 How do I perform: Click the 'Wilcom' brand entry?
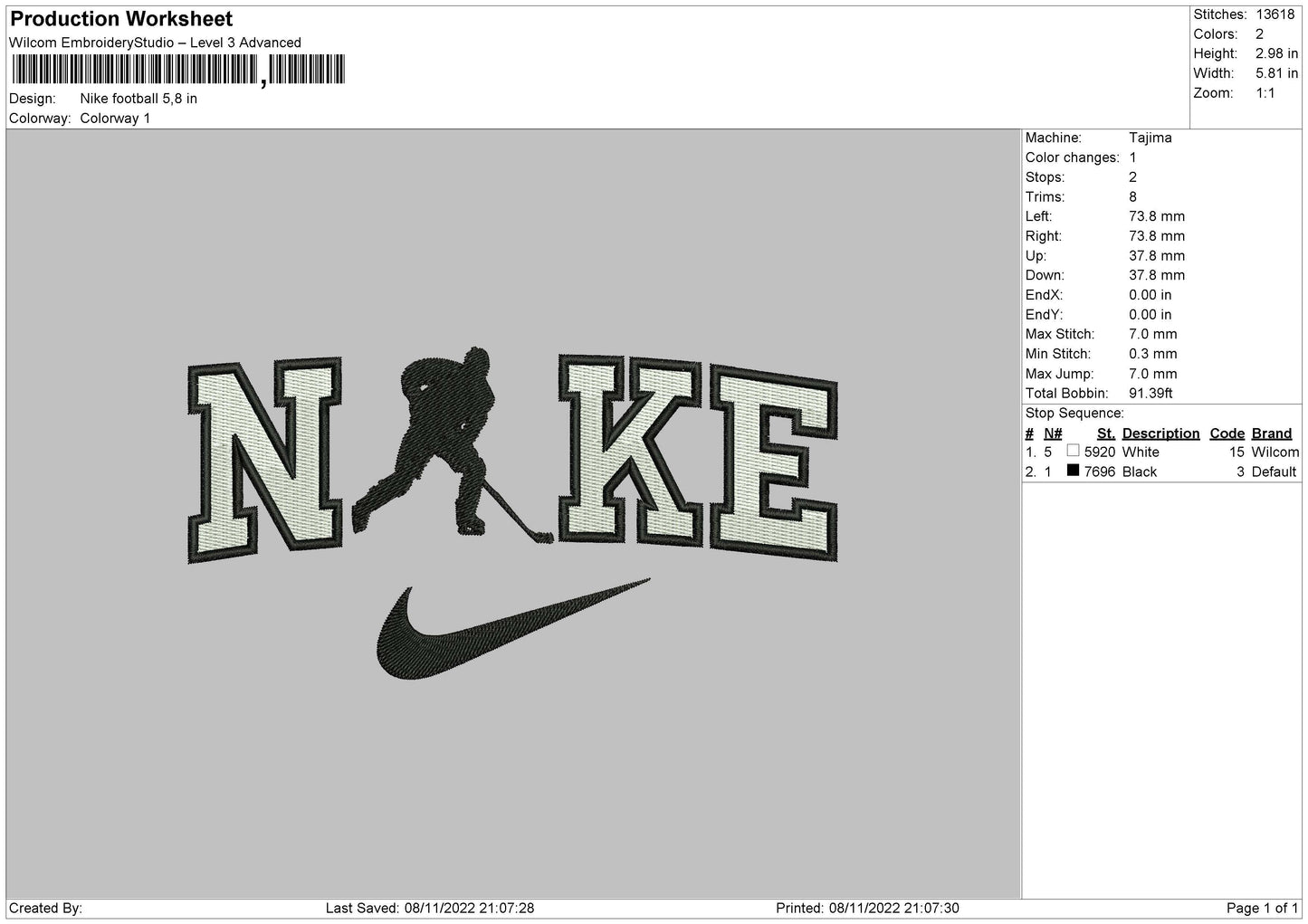click(1275, 452)
